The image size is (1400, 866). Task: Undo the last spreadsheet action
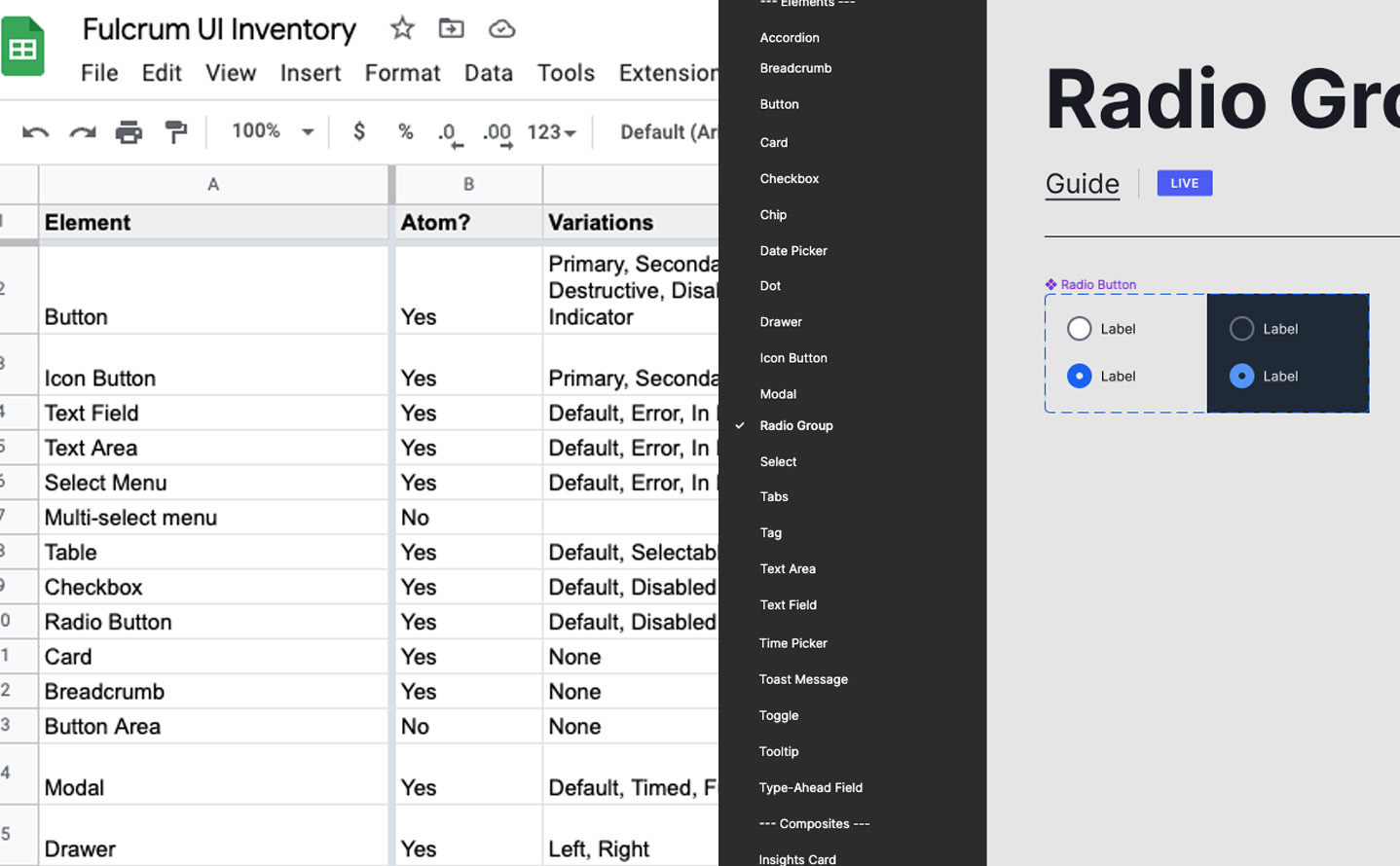[x=34, y=131]
